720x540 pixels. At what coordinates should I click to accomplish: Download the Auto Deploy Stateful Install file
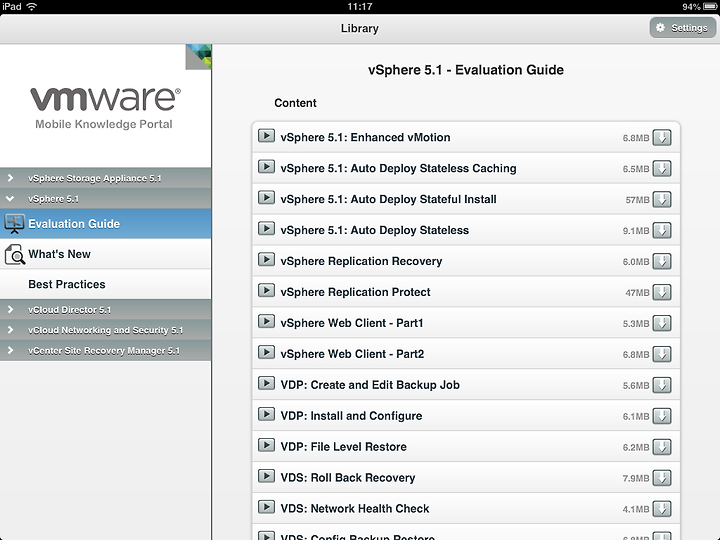click(662, 199)
